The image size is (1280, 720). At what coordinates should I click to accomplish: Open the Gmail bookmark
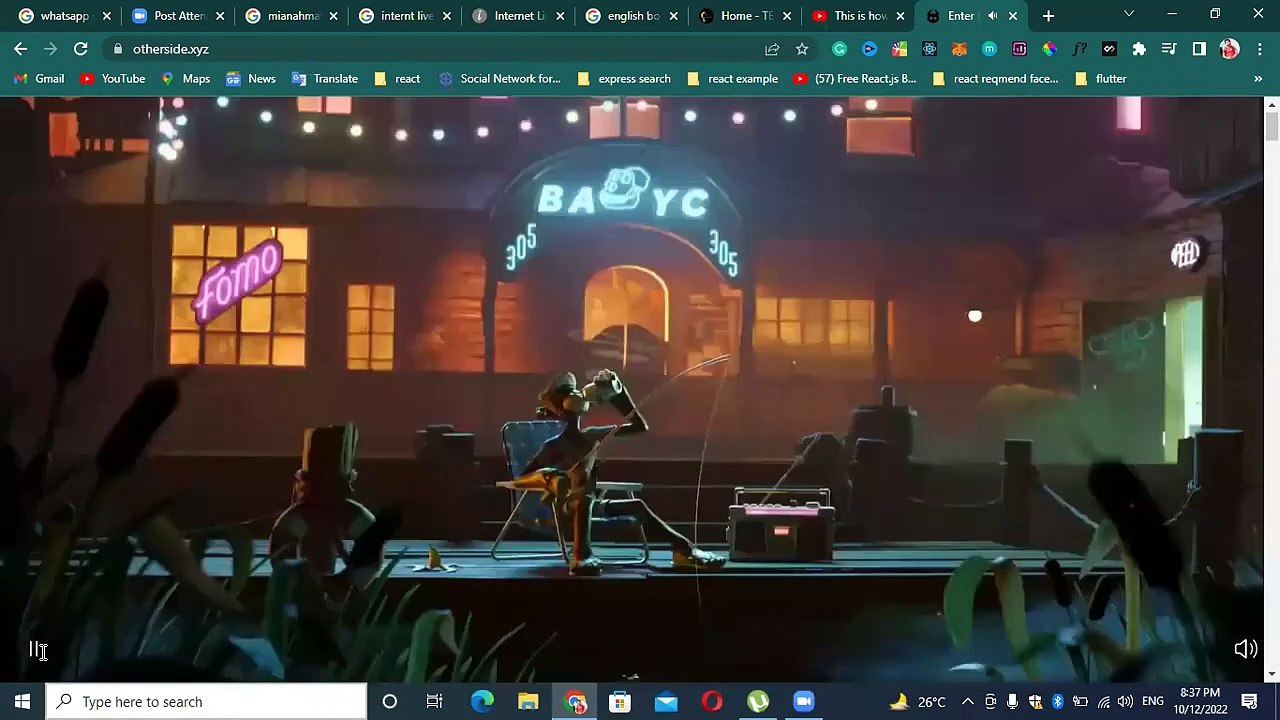39,79
